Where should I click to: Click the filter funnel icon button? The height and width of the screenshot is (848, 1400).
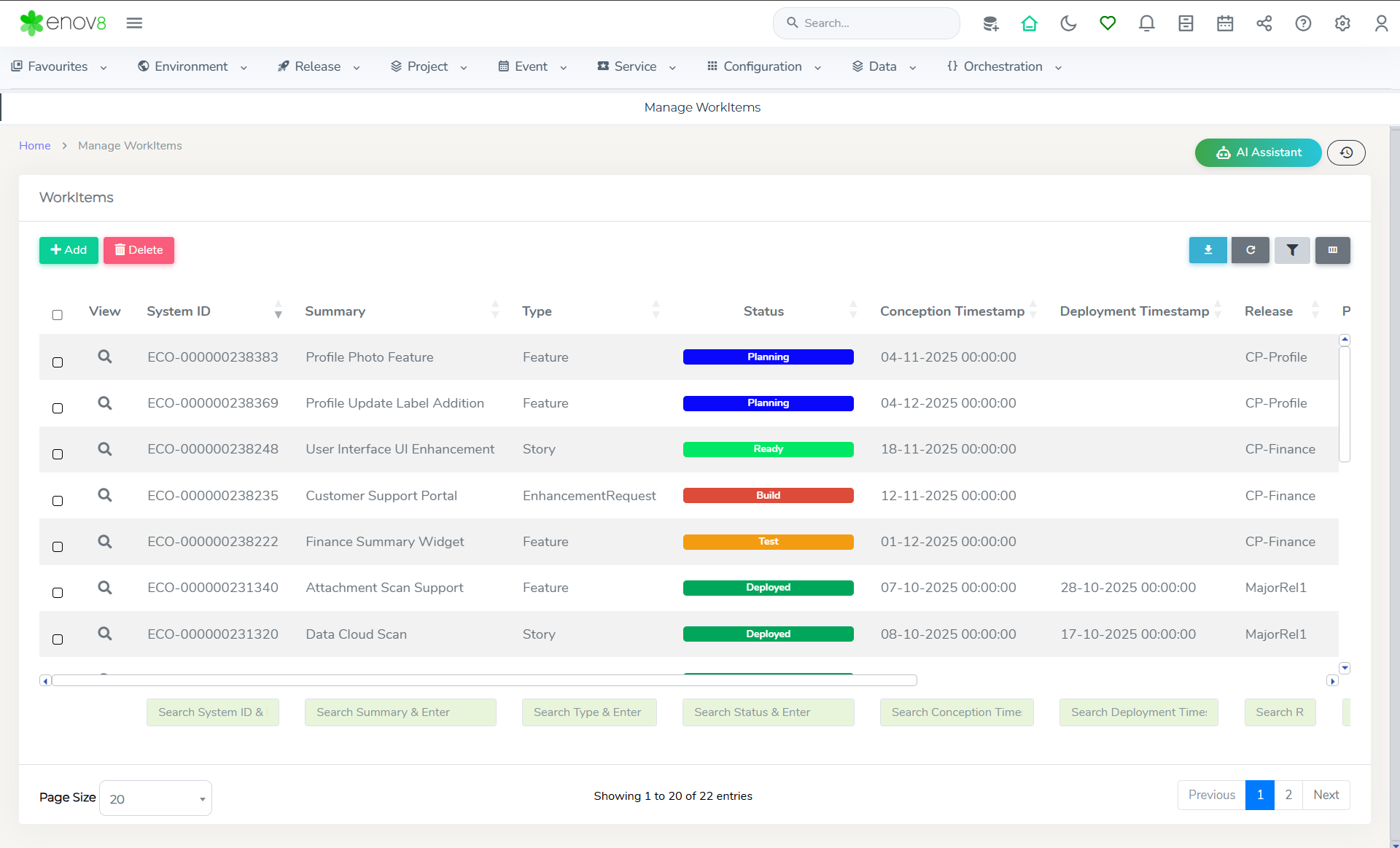click(1292, 250)
